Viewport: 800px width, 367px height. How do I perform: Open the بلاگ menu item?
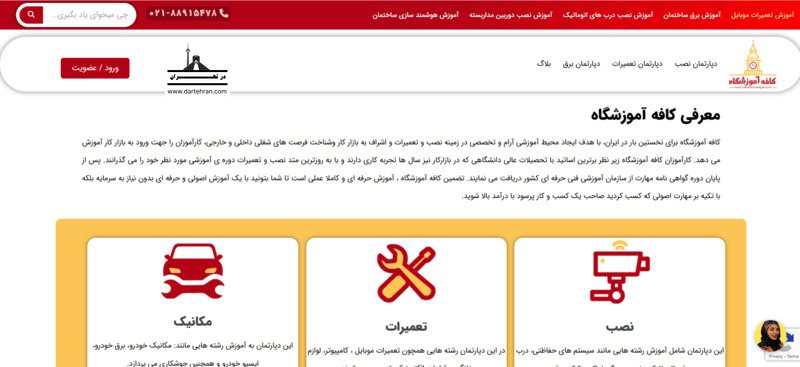(x=544, y=64)
